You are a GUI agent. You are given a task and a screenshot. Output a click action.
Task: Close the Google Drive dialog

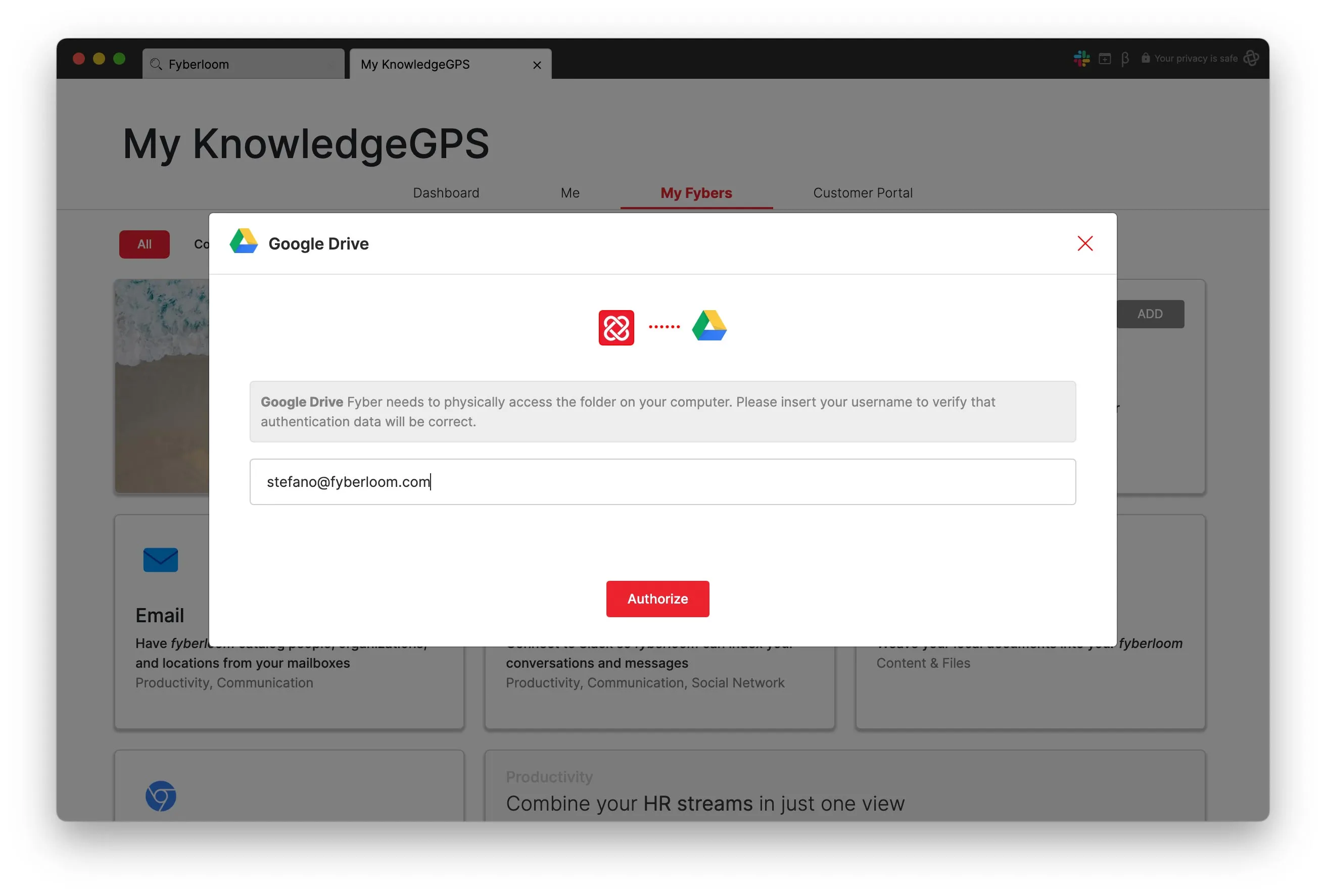1084,243
